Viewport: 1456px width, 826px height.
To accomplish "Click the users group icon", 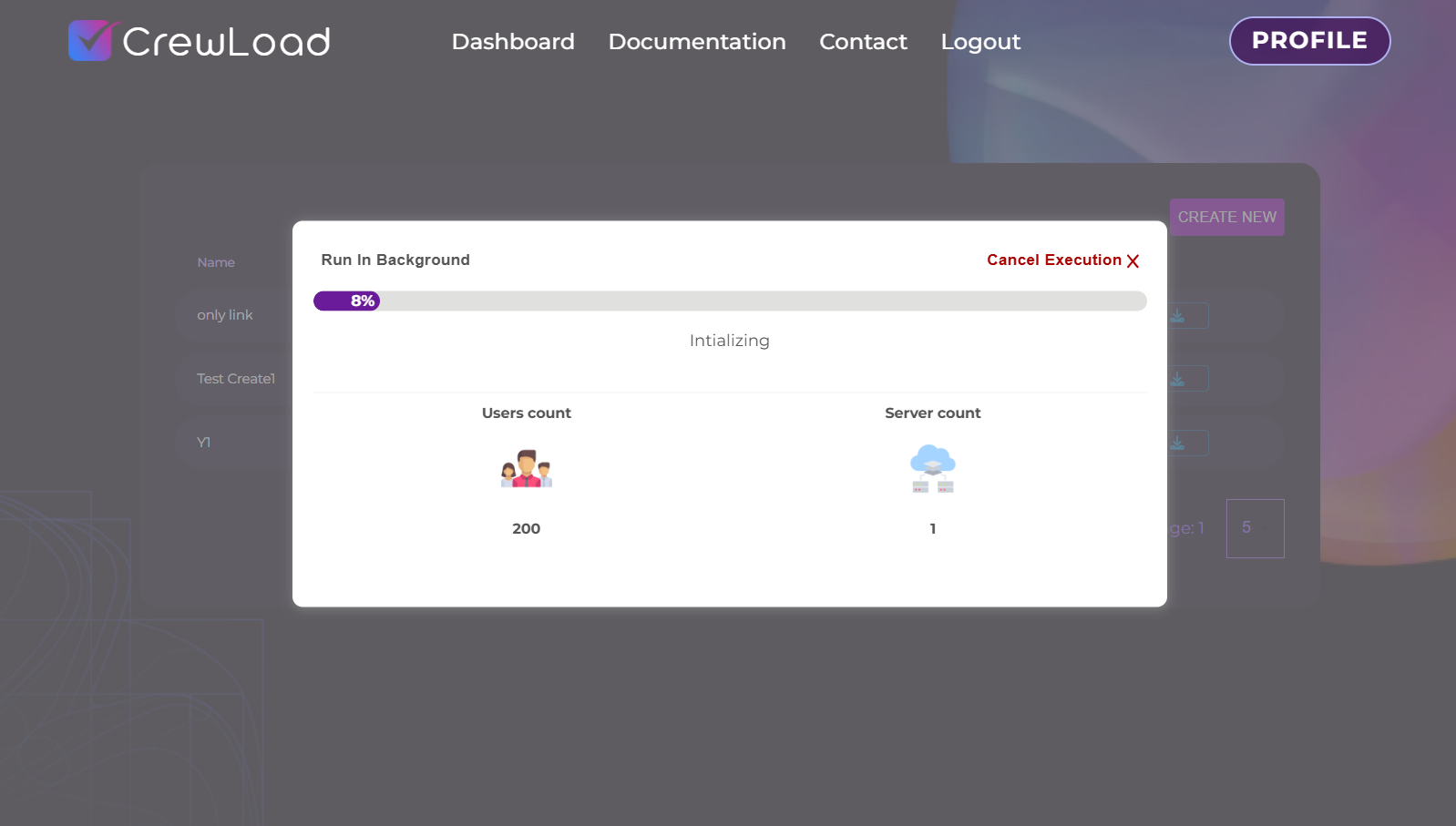I will (x=527, y=469).
